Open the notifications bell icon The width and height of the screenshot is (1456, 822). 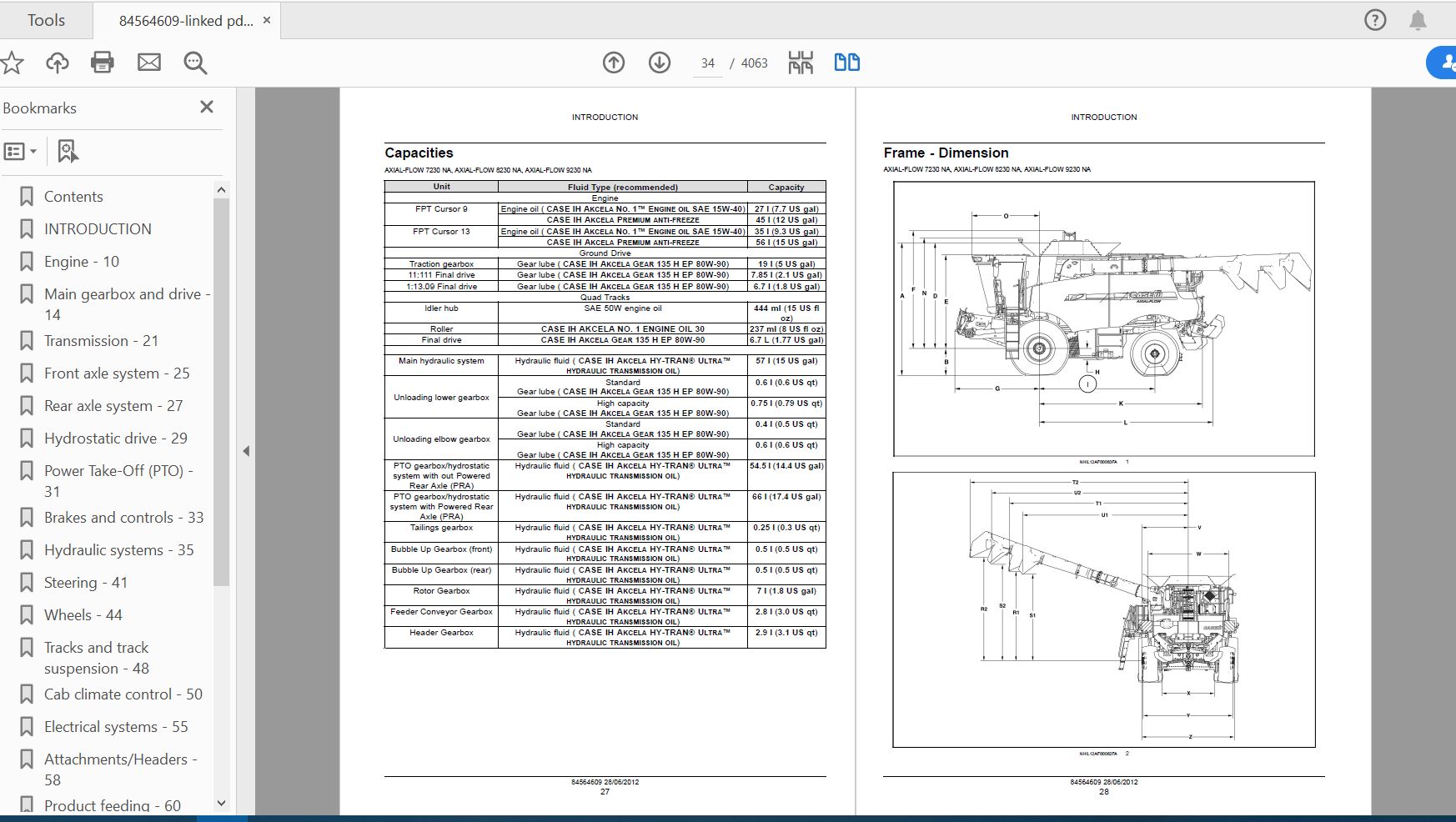pos(1418,20)
